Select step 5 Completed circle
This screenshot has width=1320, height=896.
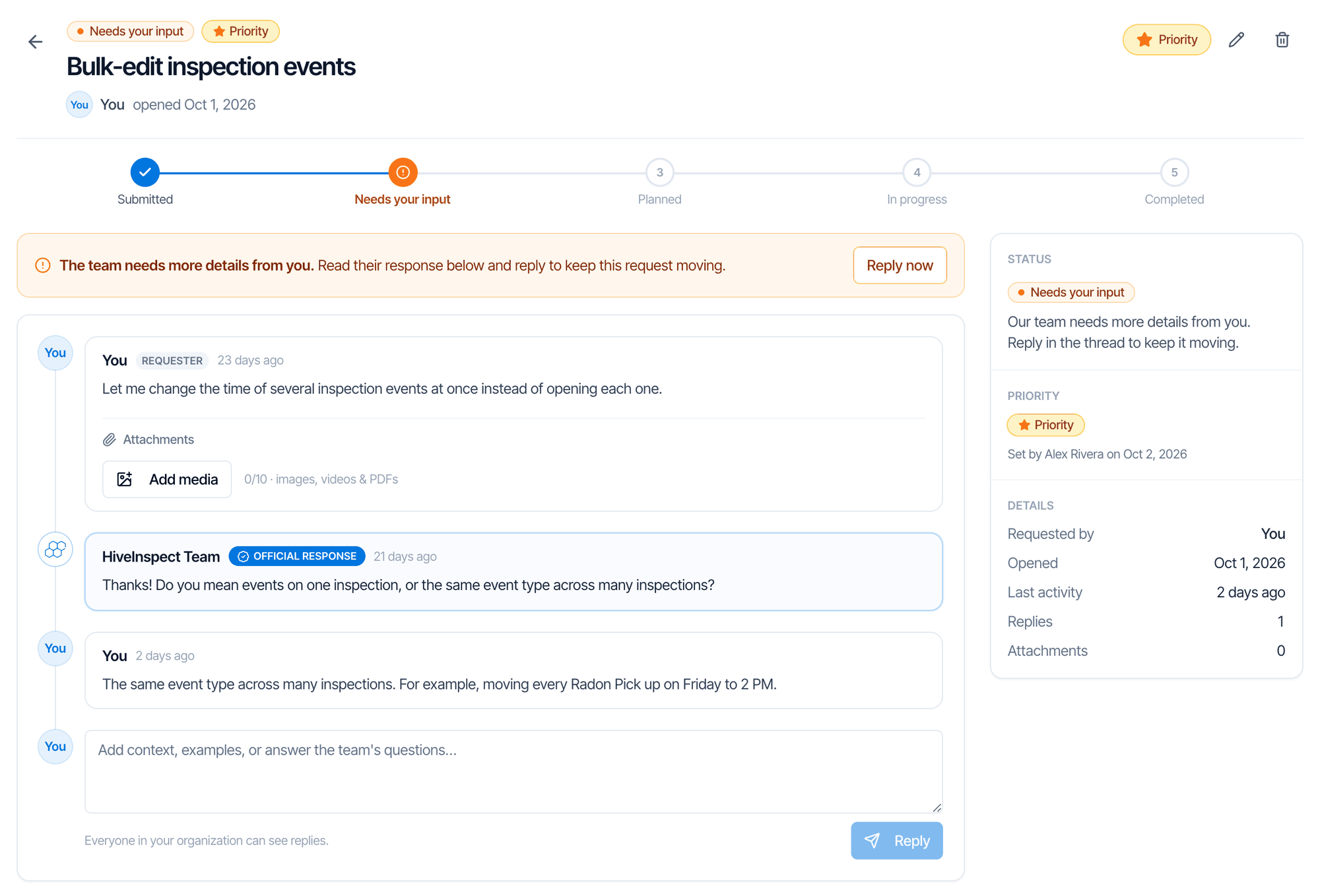tap(1174, 172)
